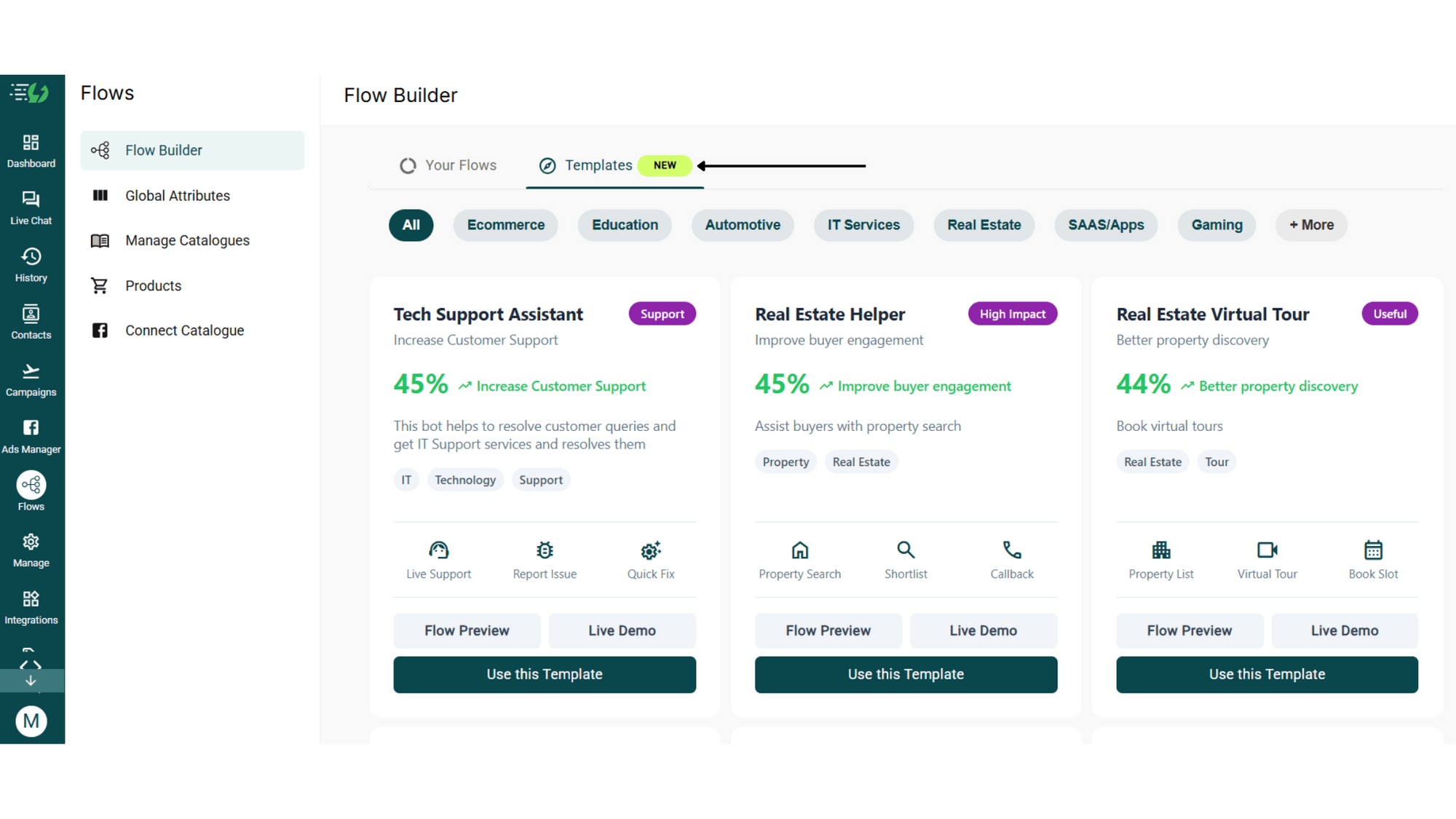Open Campaigns from the sidebar
The height and width of the screenshot is (819, 1456).
(x=31, y=380)
